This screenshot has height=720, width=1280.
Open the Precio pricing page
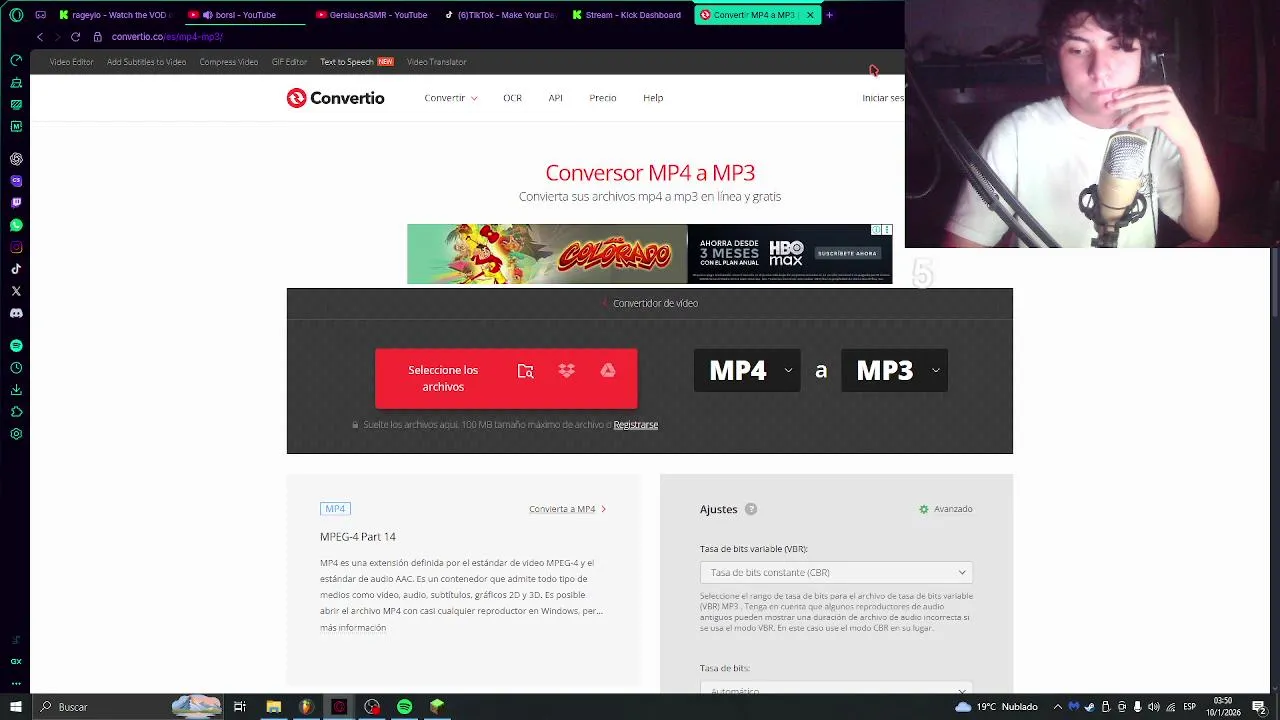click(602, 98)
